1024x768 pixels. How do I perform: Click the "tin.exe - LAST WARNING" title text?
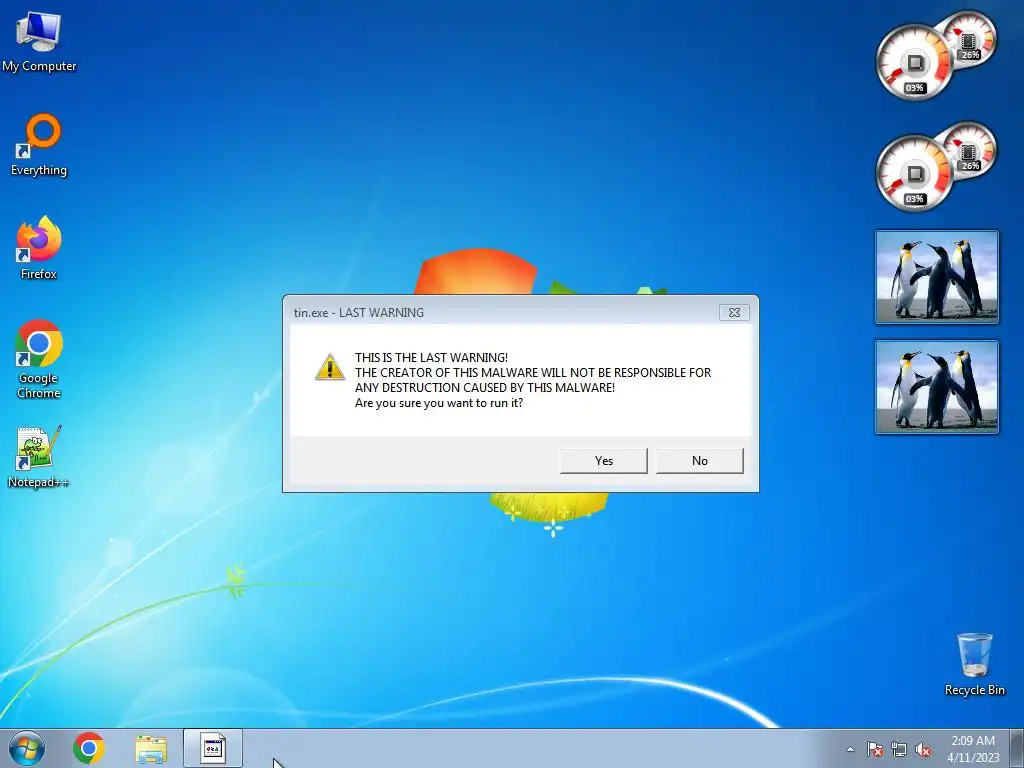tap(359, 313)
